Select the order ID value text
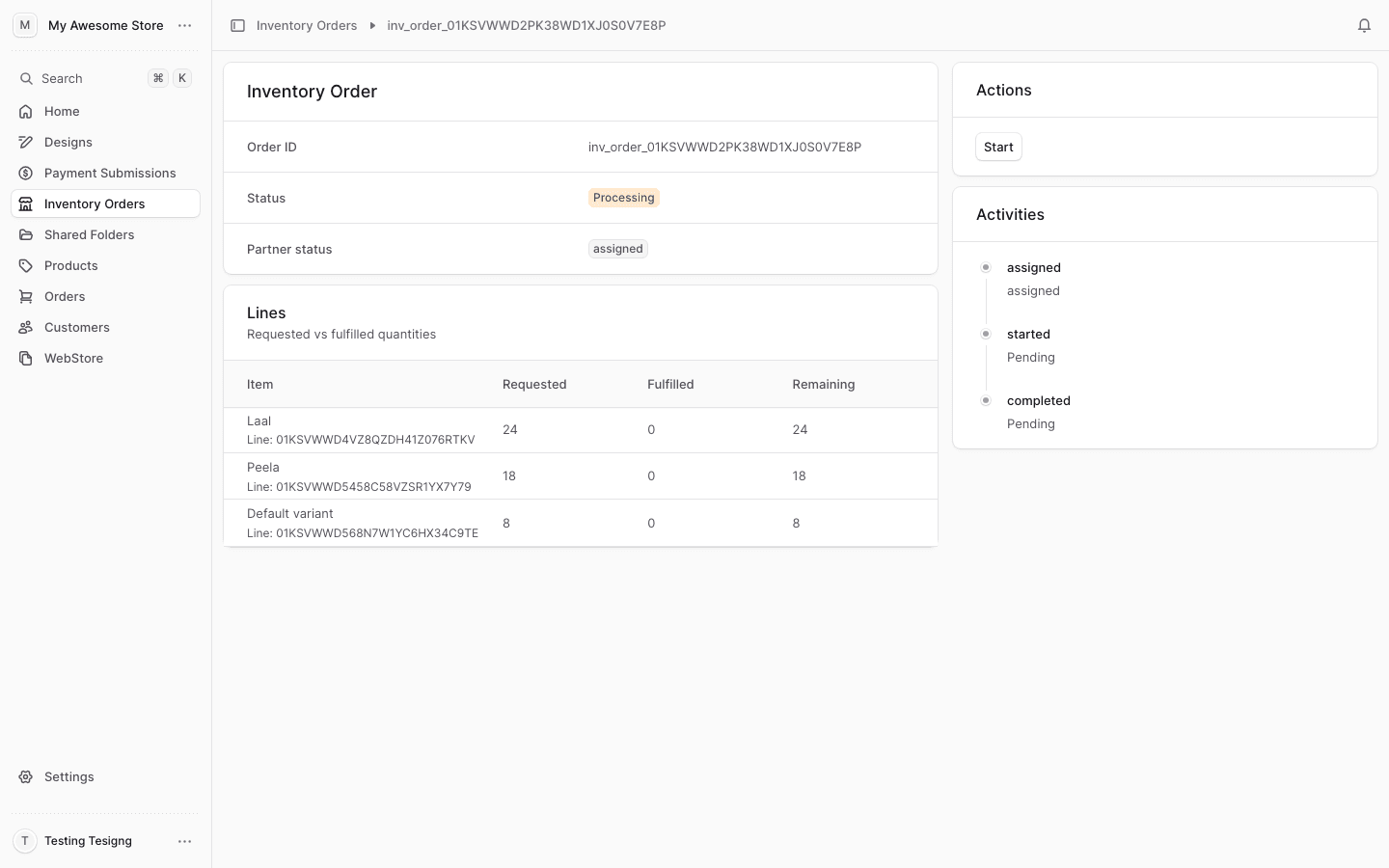 point(724,148)
